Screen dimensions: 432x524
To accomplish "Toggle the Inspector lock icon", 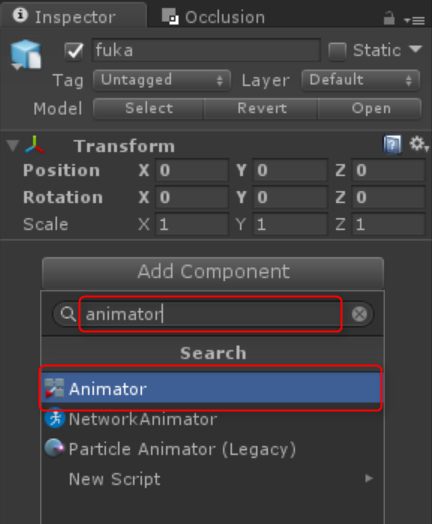I will (x=389, y=18).
